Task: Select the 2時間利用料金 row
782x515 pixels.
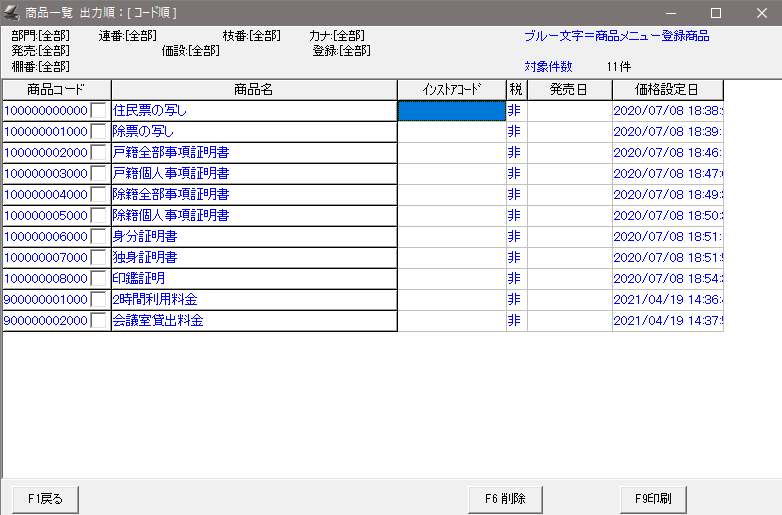Action: tap(155, 300)
